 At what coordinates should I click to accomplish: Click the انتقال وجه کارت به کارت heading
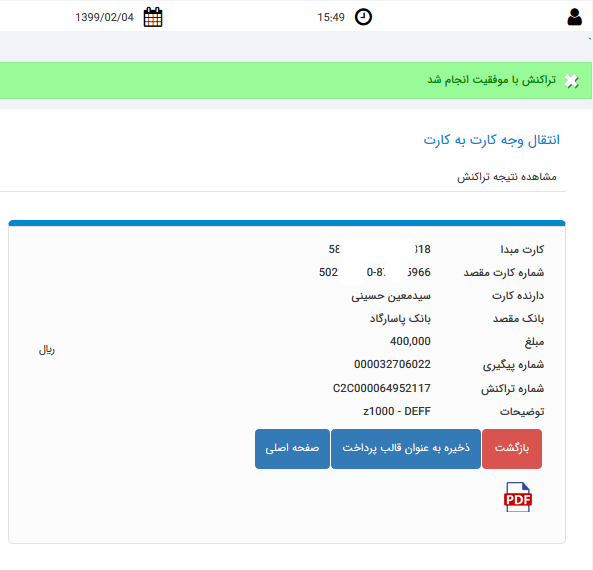click(x=491, y=140)
